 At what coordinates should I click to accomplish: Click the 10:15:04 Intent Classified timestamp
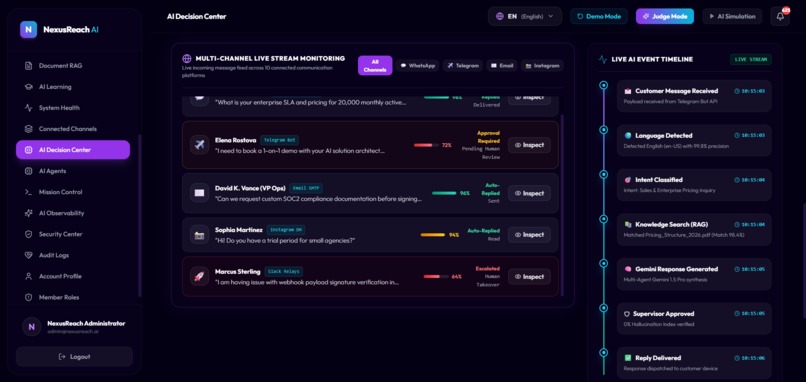pyautogui.click(x=749, y=180)
